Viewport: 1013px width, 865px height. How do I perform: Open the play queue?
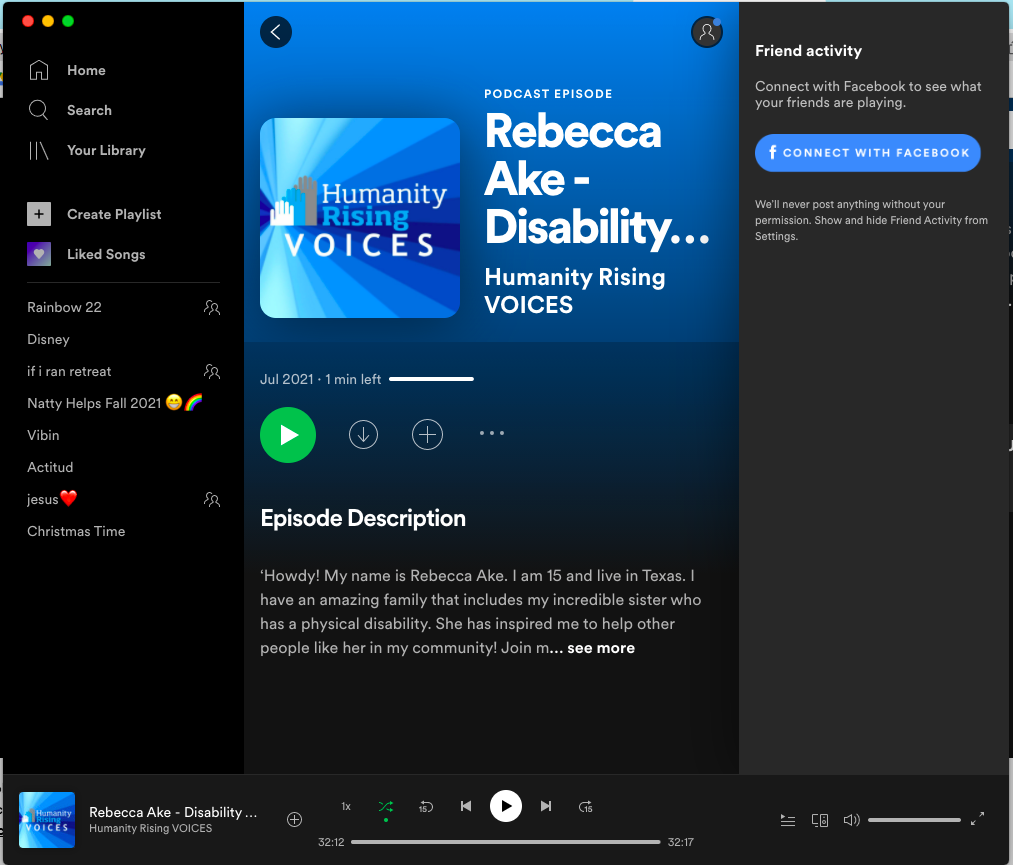pos(788,820)
